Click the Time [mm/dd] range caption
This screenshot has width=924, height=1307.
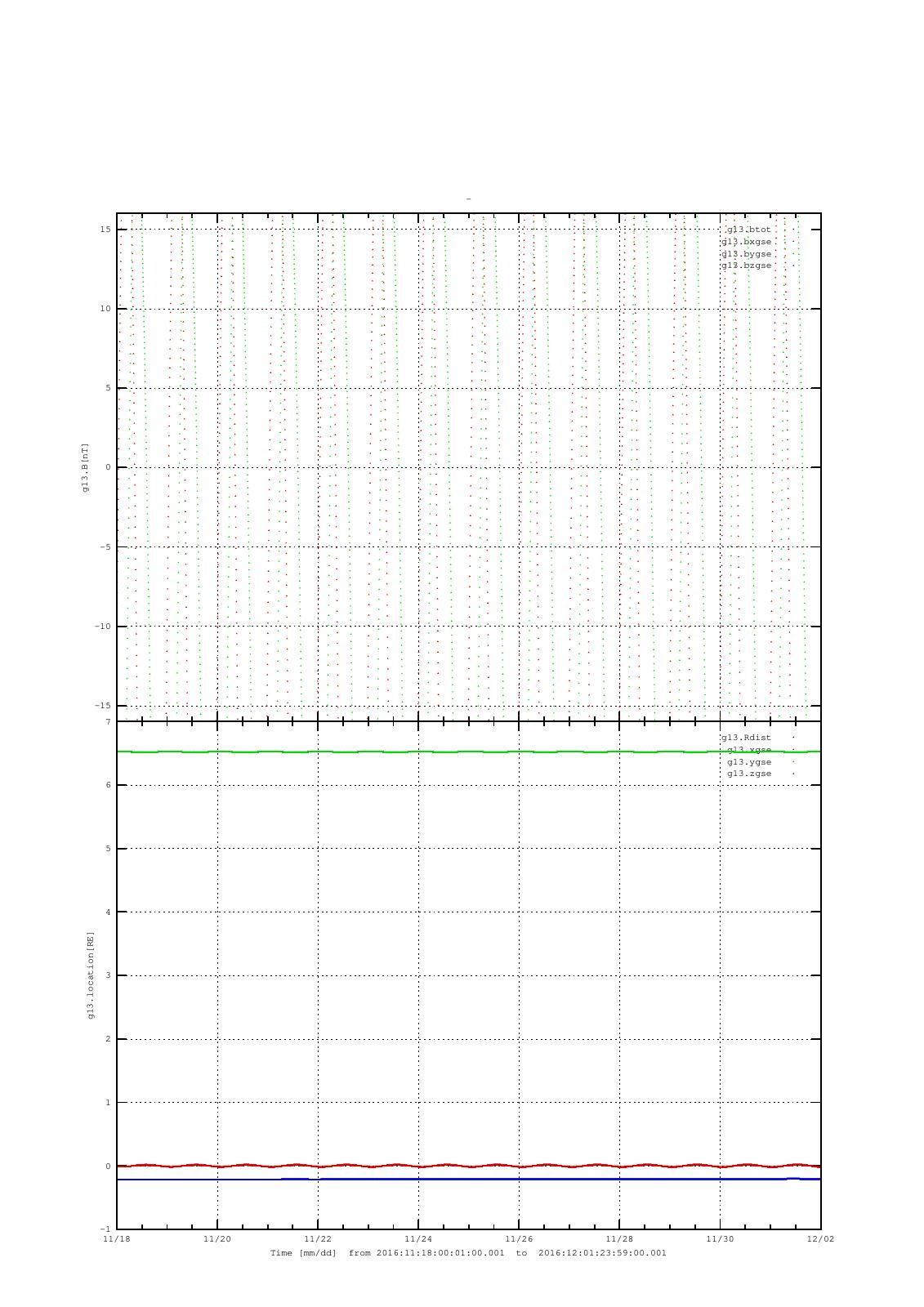(468, 1253)
